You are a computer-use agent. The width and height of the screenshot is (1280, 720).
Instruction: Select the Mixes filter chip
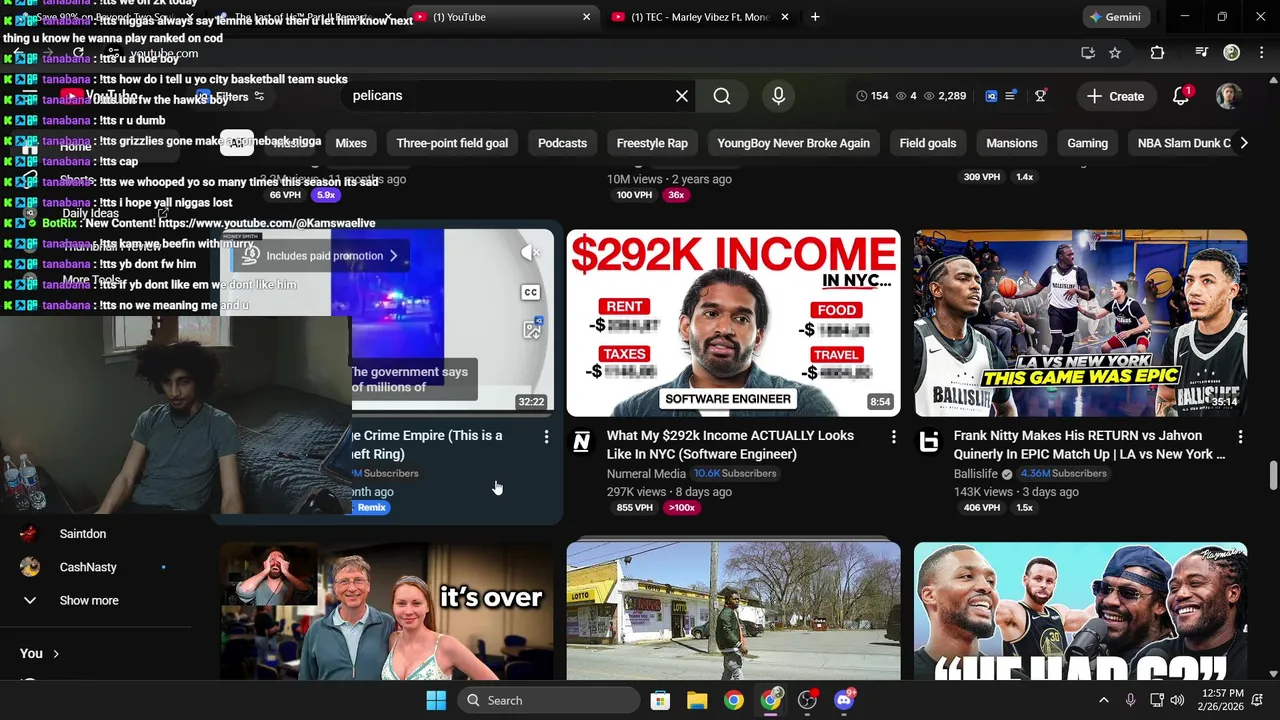click(x=351, y=143)
